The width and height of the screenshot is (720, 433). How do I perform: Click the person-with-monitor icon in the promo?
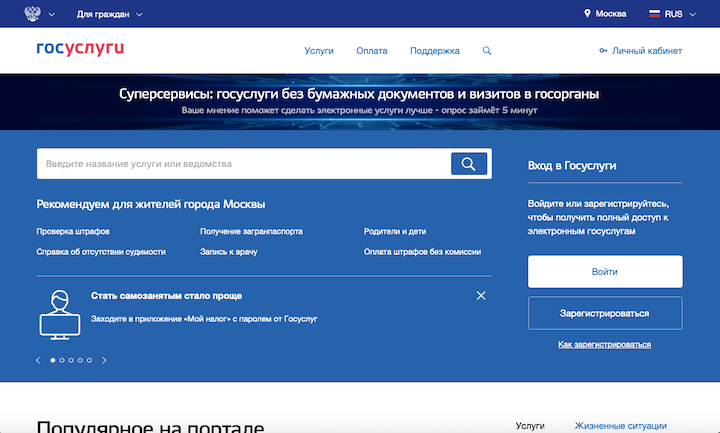pyautogui.click(x=60, y=315)
